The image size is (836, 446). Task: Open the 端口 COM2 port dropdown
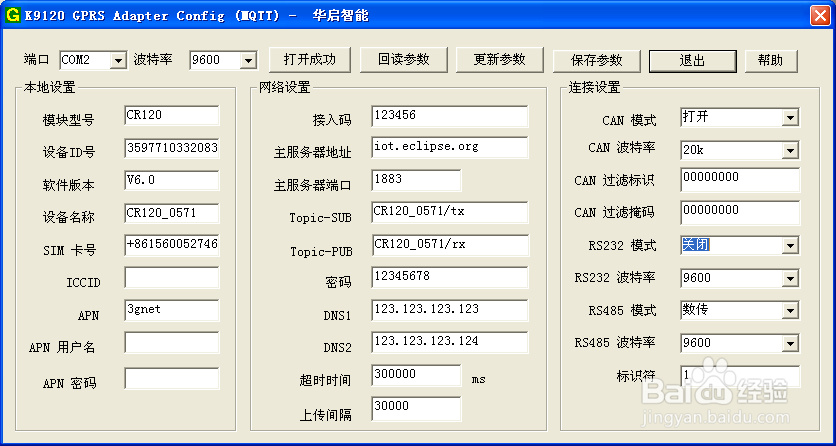(118, 60)
